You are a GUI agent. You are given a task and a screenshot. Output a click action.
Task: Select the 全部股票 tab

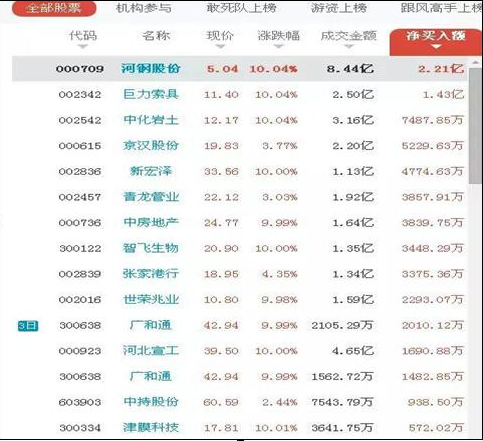point(54,8)
